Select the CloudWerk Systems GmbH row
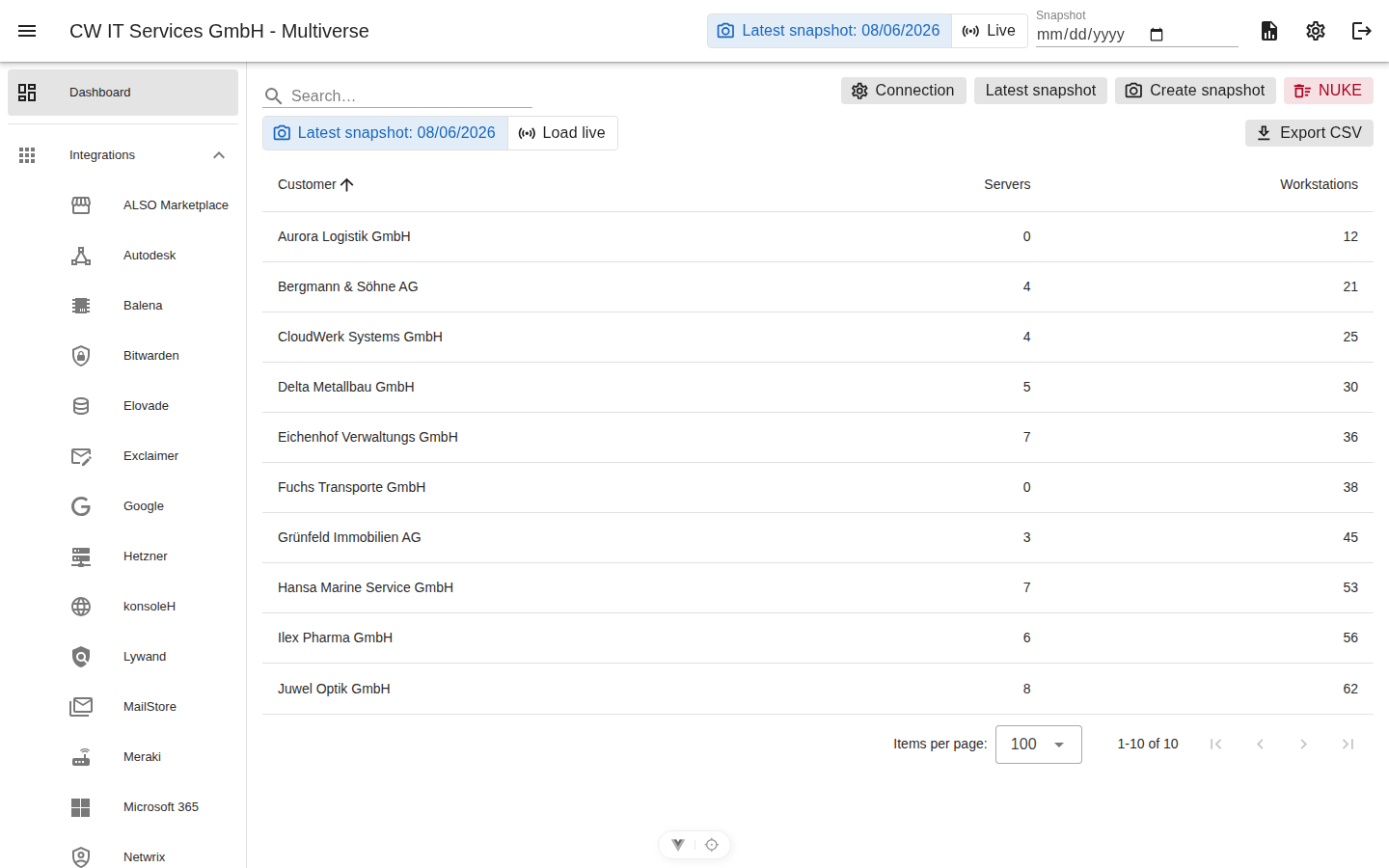1389x868 pixels. [x=818, y=337]
